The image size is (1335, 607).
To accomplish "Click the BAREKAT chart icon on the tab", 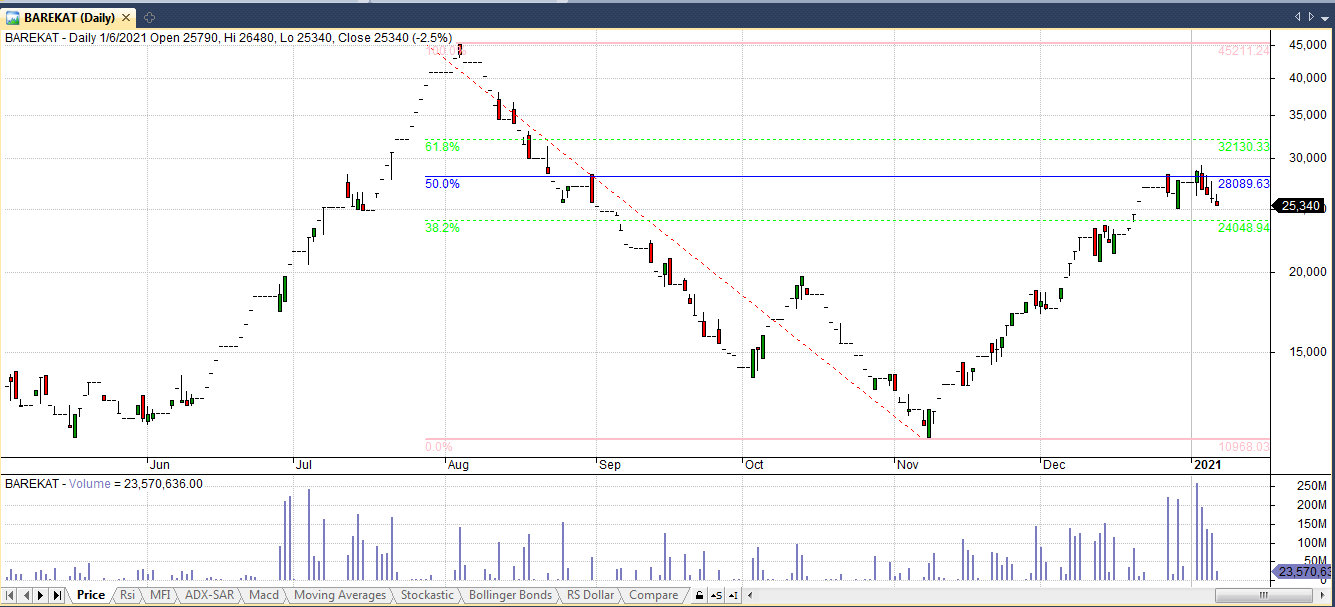I will click(x=13, y=17).
